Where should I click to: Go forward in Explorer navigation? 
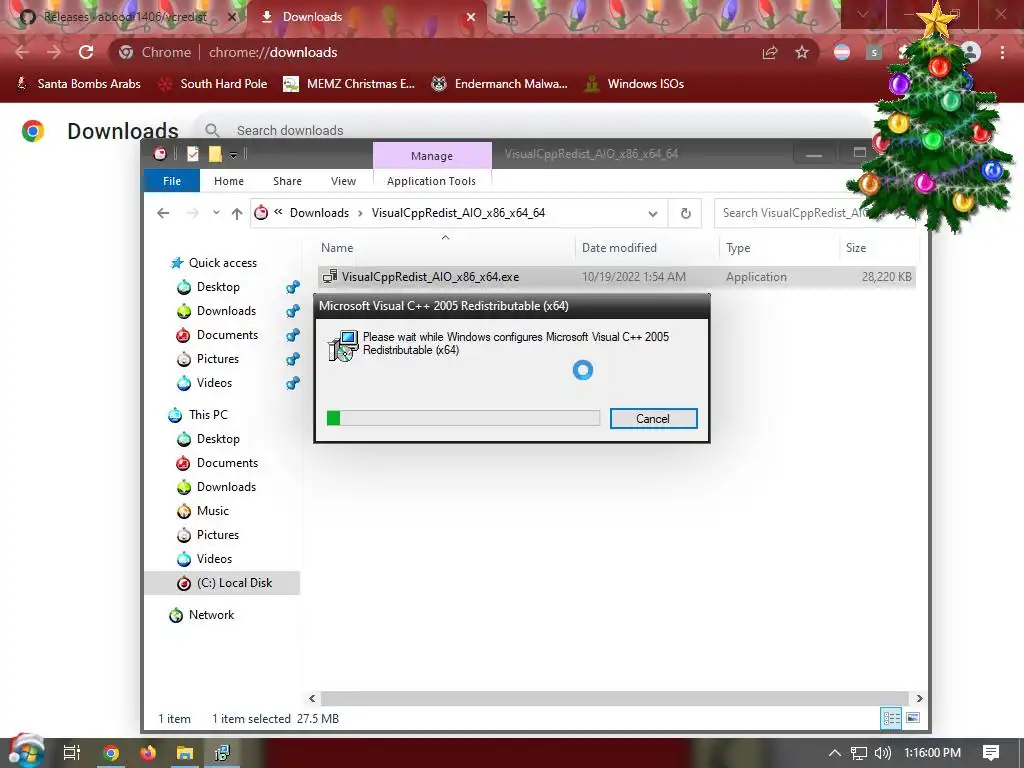(192, 213)
